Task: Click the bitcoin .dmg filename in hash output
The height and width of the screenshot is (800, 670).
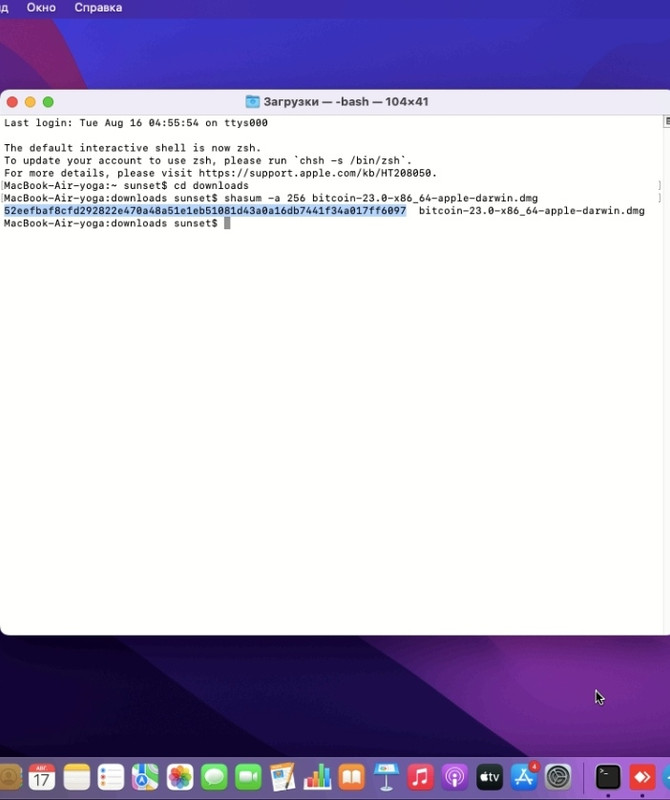Action: pos(532,211)
